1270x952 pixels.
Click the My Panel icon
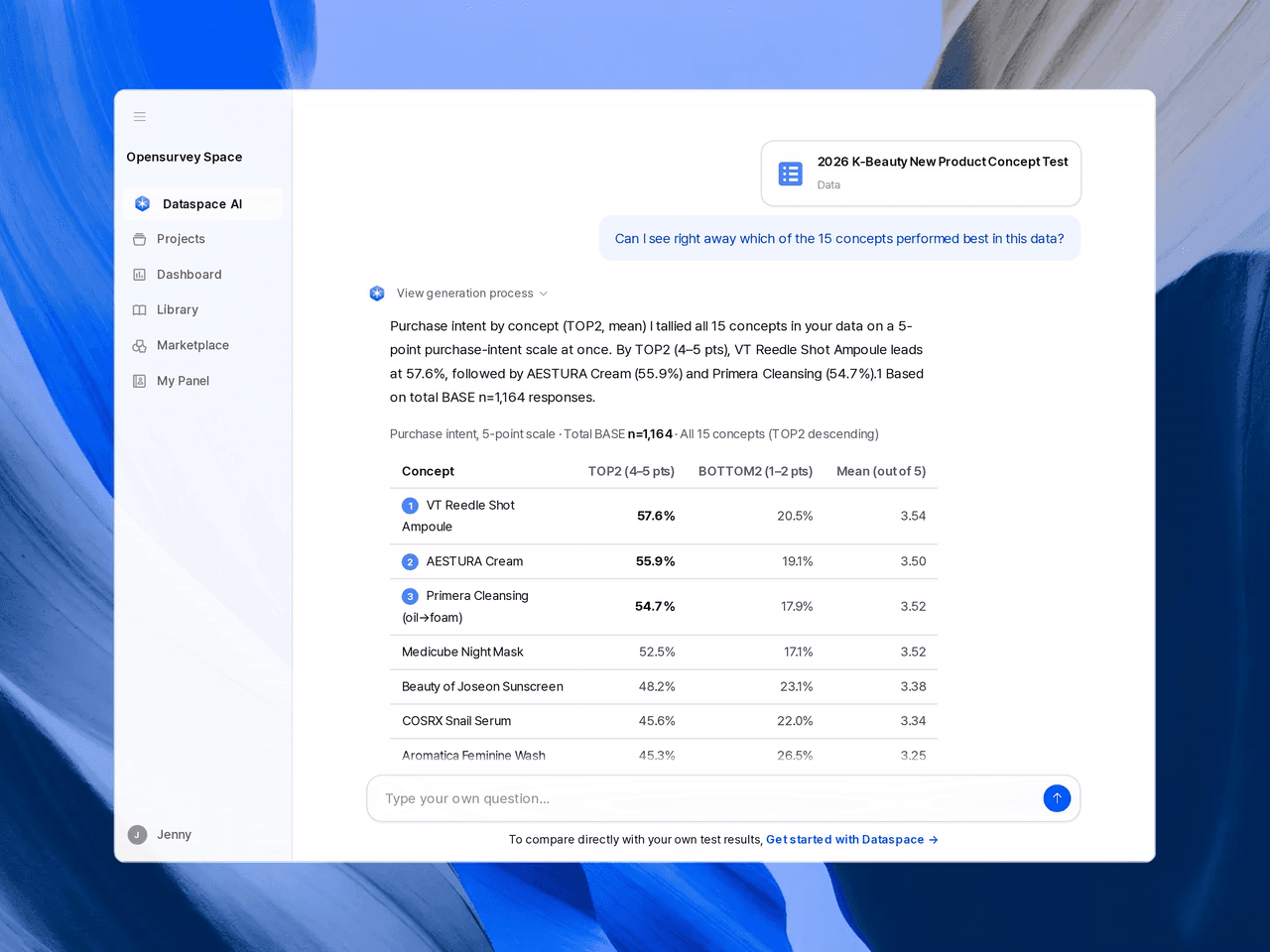coord(140,381)
